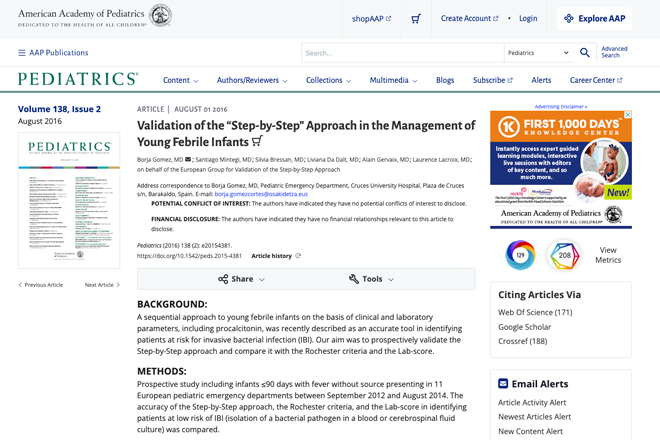Open the Alerts menu item

coord(541,80)
